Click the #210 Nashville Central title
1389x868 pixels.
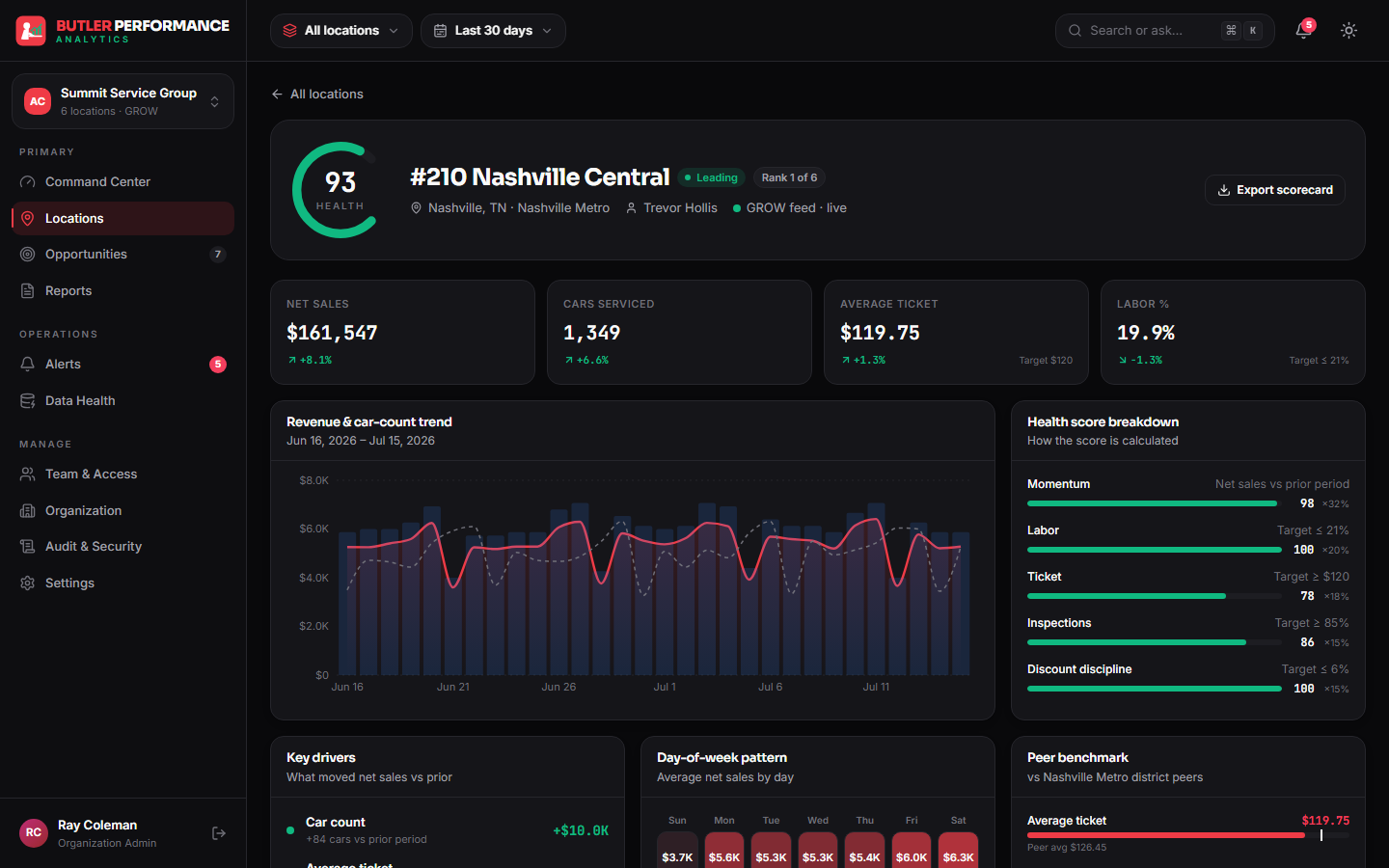539,177
